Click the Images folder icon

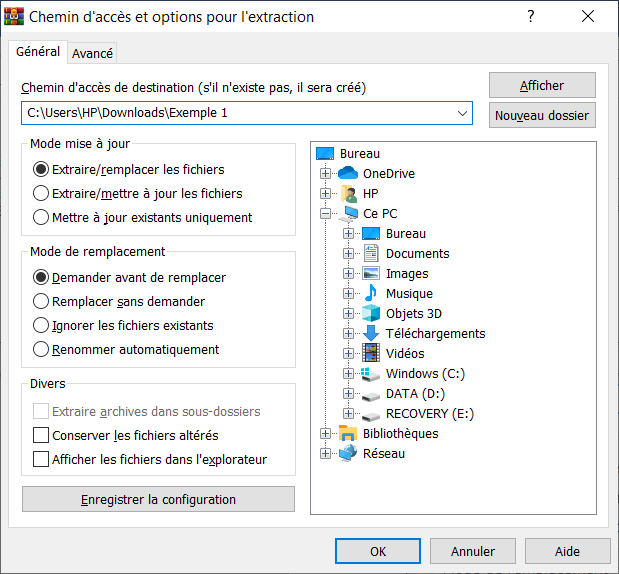[x=371, y=274]
